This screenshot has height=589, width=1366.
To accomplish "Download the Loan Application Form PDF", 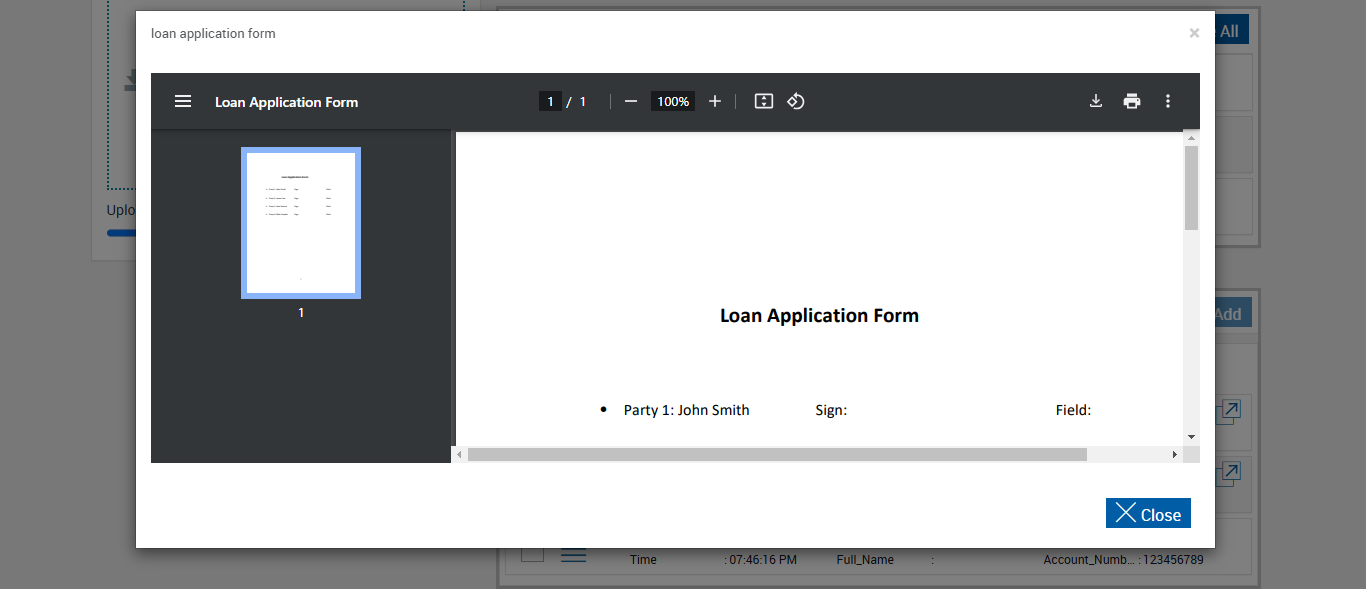I will [x=1096, y=101].
